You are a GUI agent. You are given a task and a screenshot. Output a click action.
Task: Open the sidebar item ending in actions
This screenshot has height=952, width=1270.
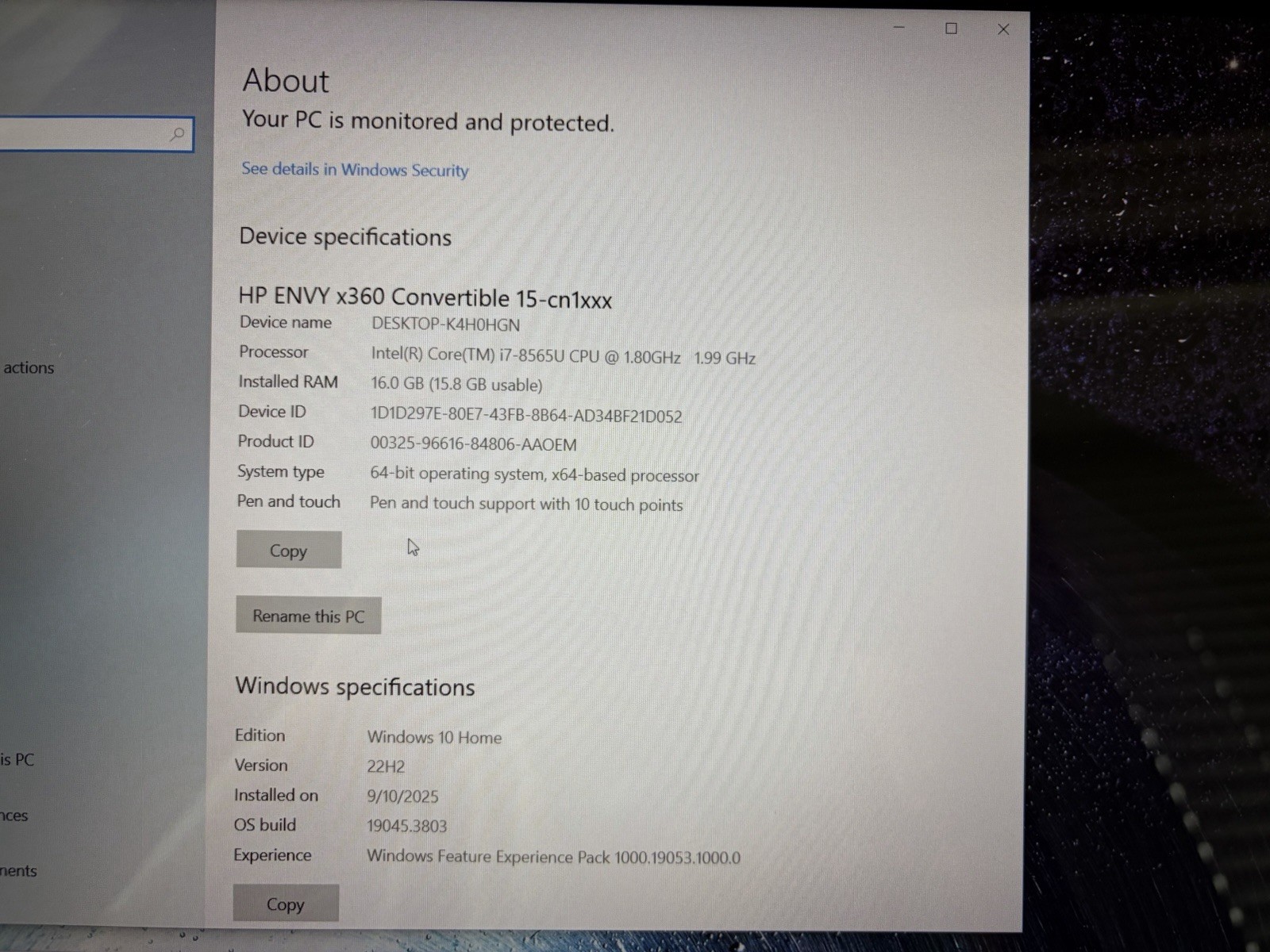click(28, 367)
